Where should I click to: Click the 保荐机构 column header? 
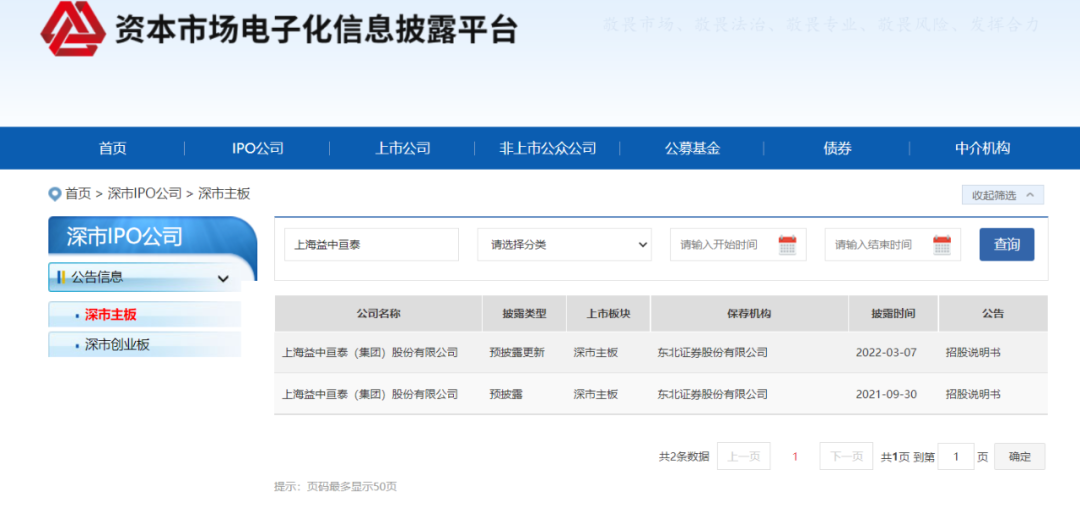[749, 313]
